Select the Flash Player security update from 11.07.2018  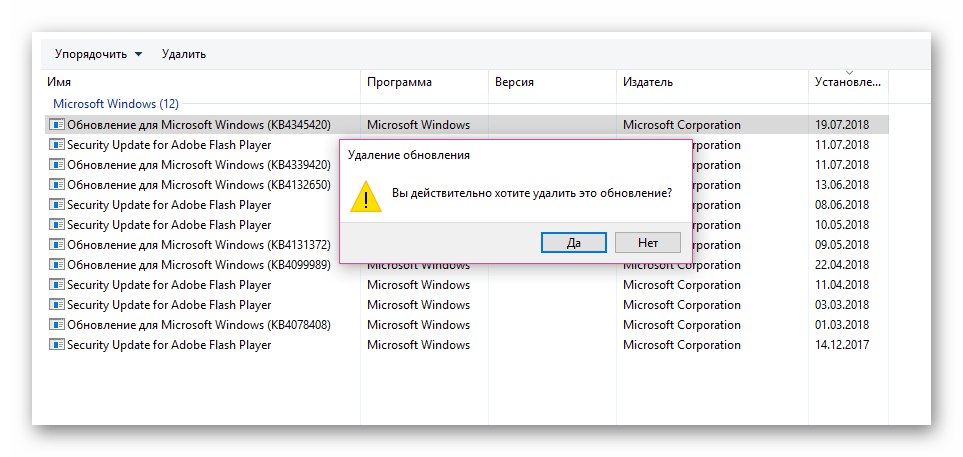(x=169, y=145)
